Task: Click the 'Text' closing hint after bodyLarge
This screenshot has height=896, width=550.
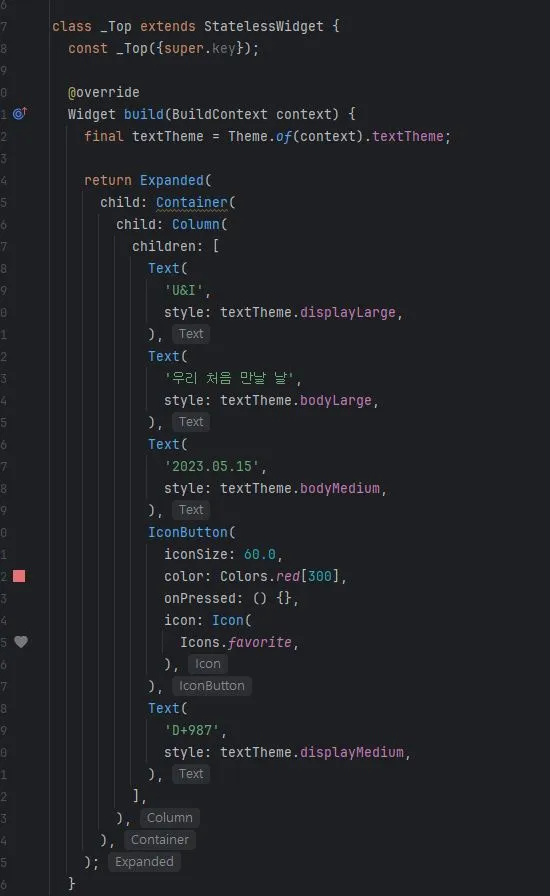Action: 190,422
